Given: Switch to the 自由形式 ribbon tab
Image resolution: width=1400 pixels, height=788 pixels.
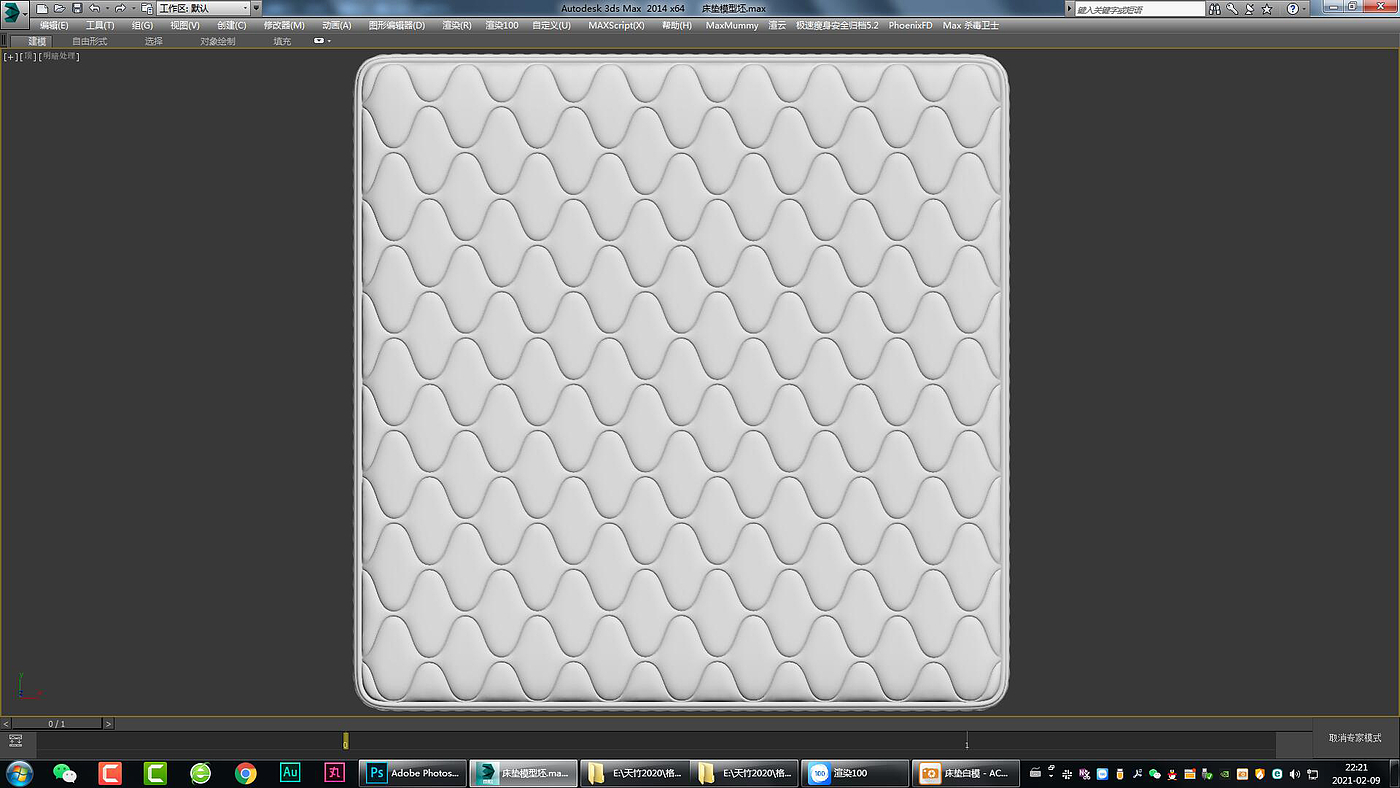Looking at the screenshot, I should click(89, 41).
